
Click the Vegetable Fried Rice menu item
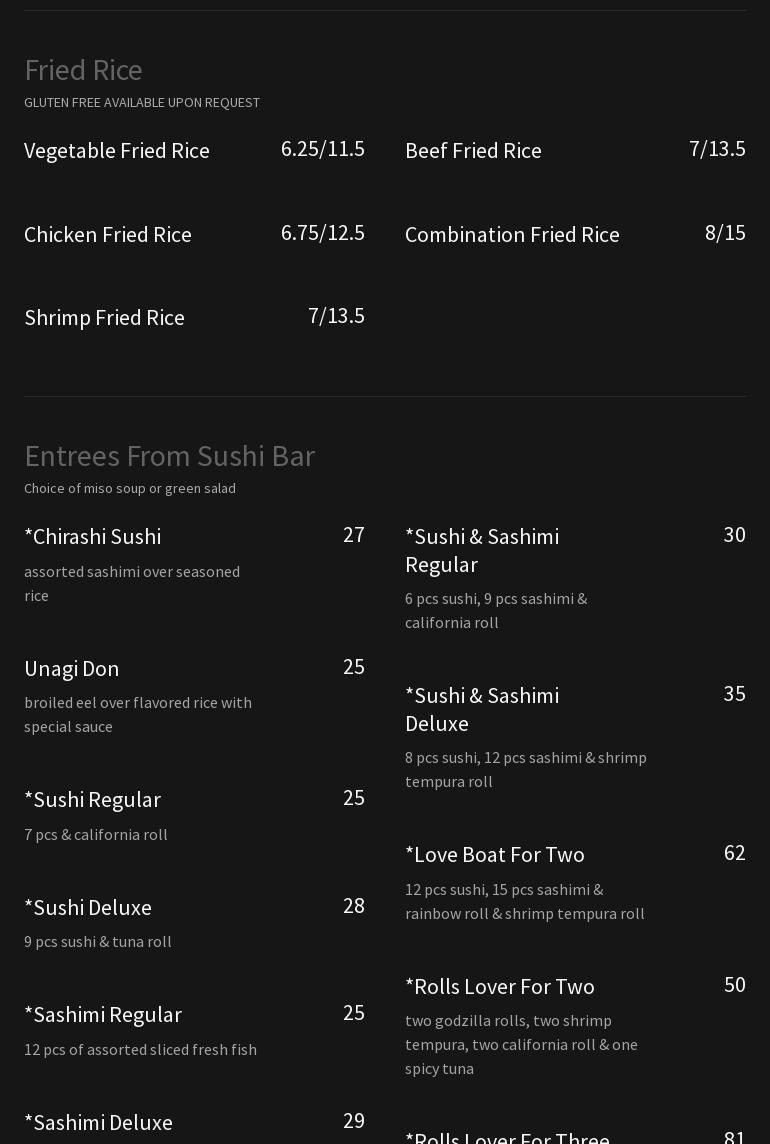tap(117, 150)
